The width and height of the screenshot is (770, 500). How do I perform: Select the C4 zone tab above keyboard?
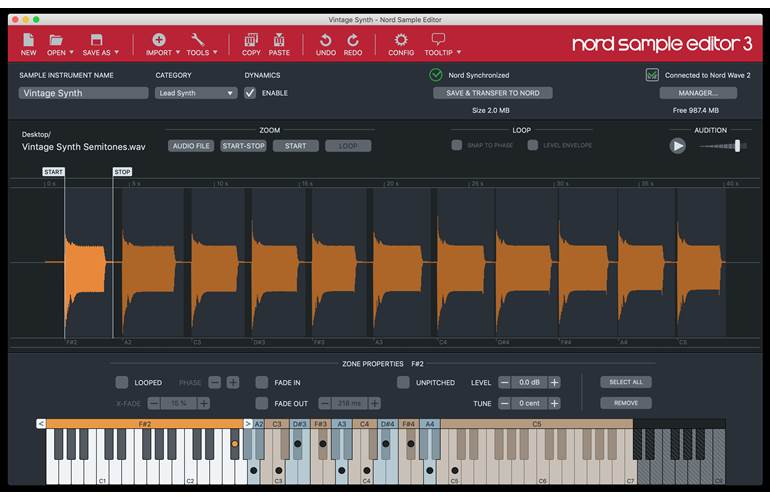pyautogui.click(x=364, y=423)
